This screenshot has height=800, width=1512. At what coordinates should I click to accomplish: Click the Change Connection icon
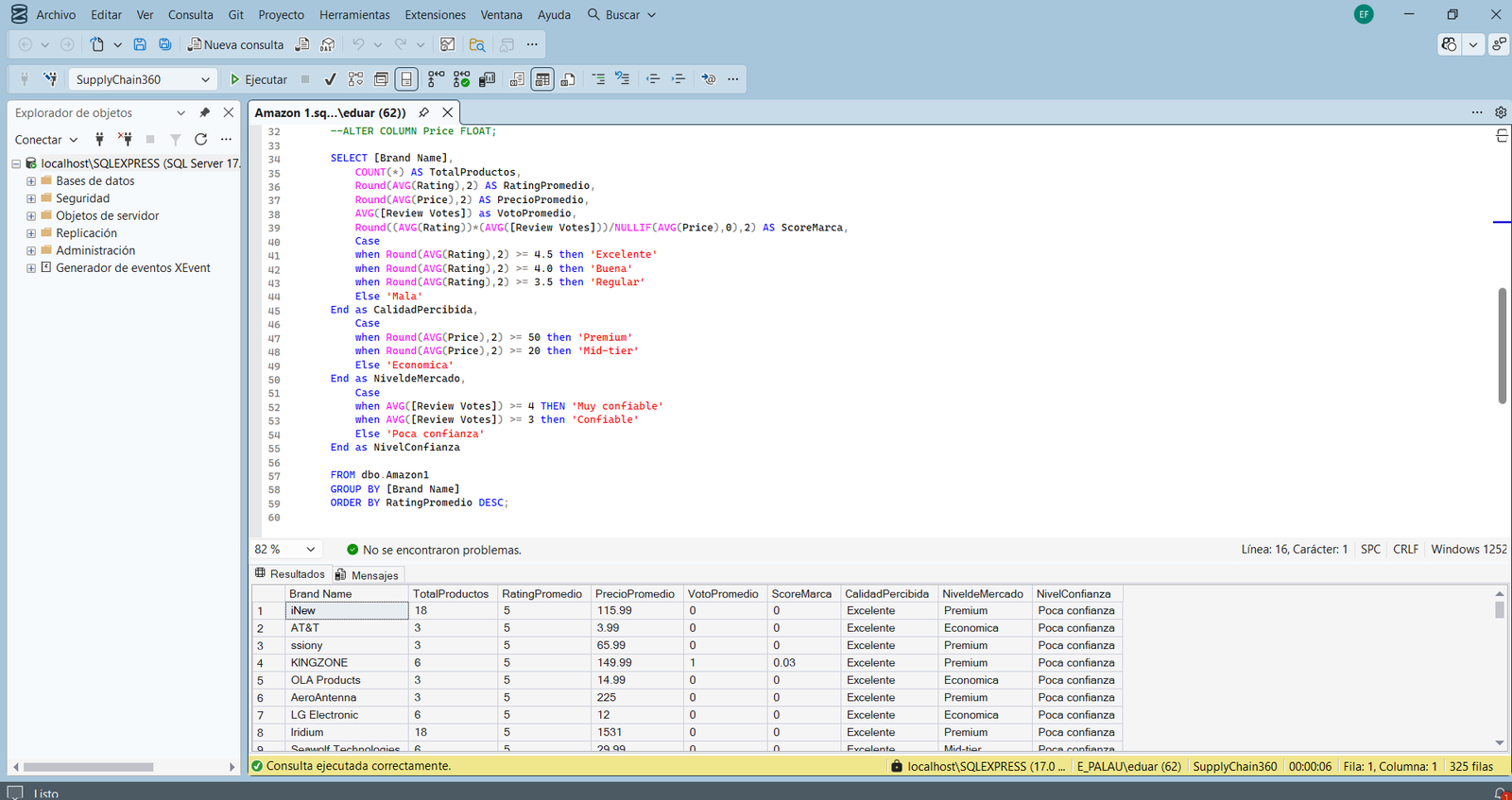(50, 79)
